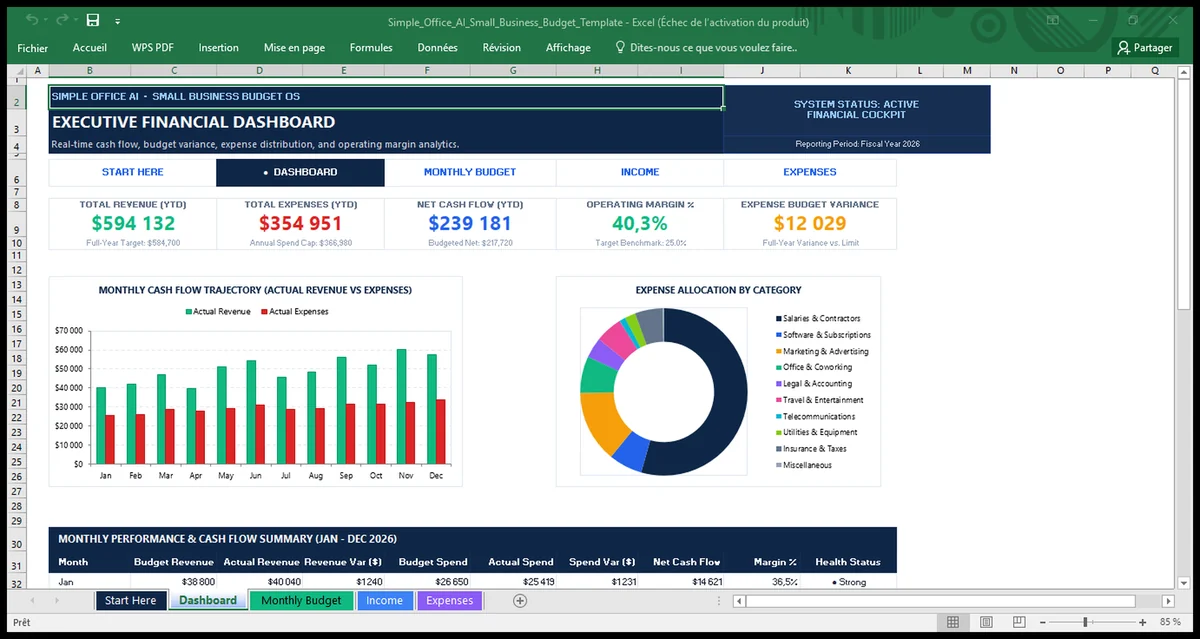This screenshot has height=639, width=1200.
Task: Open the Affichage ribbon tab
Action: (568, 47)
